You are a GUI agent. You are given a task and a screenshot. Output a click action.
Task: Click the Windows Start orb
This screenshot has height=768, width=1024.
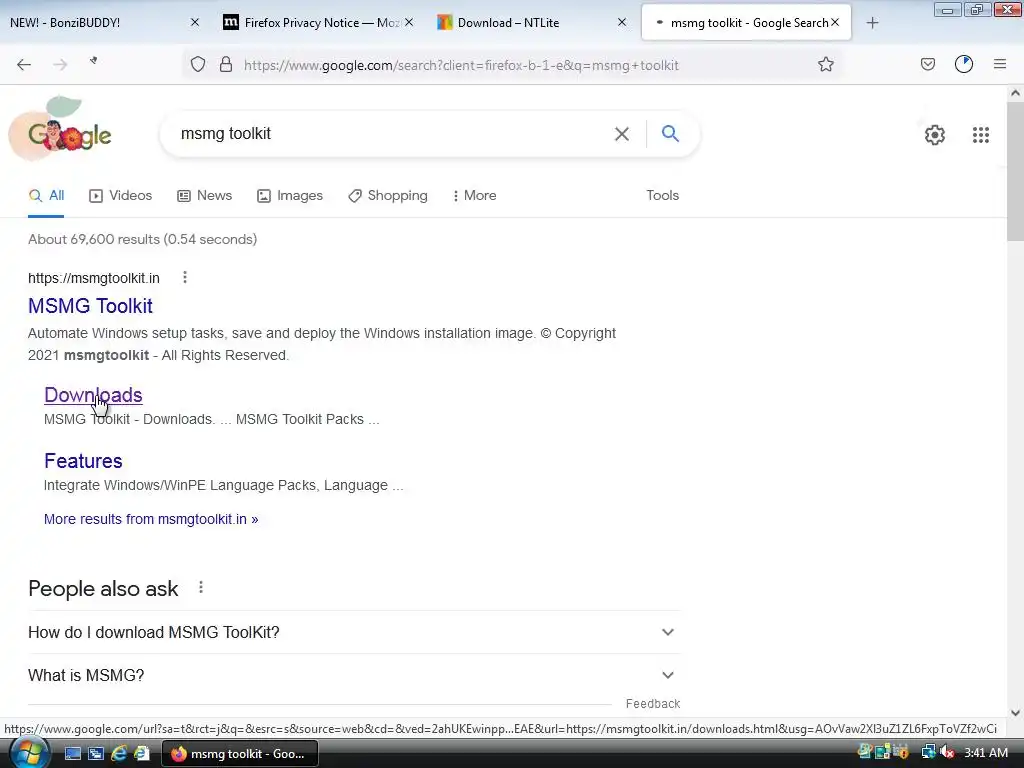(29, 753)
